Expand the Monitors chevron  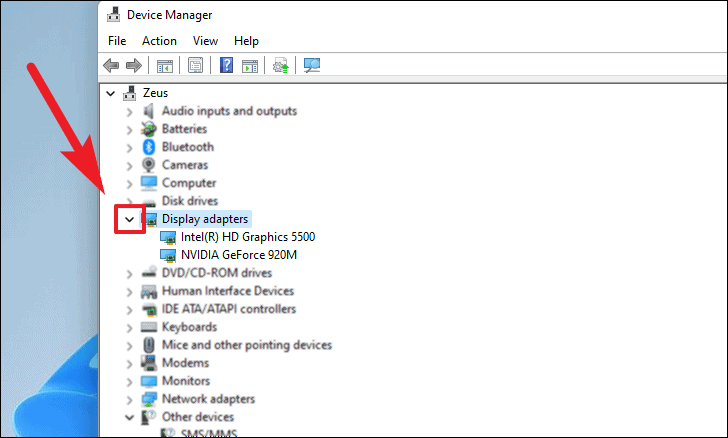coord(130,382)
